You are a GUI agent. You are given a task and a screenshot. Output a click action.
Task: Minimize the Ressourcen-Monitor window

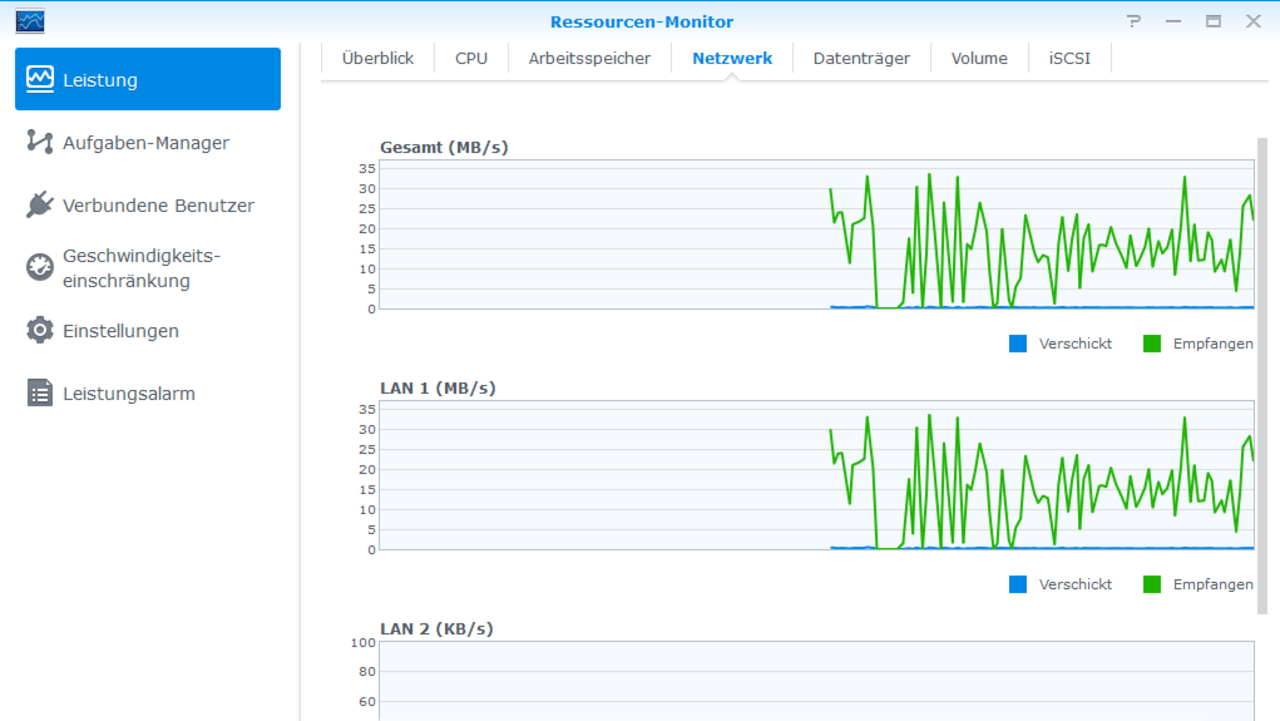[x=1173, y=21]
